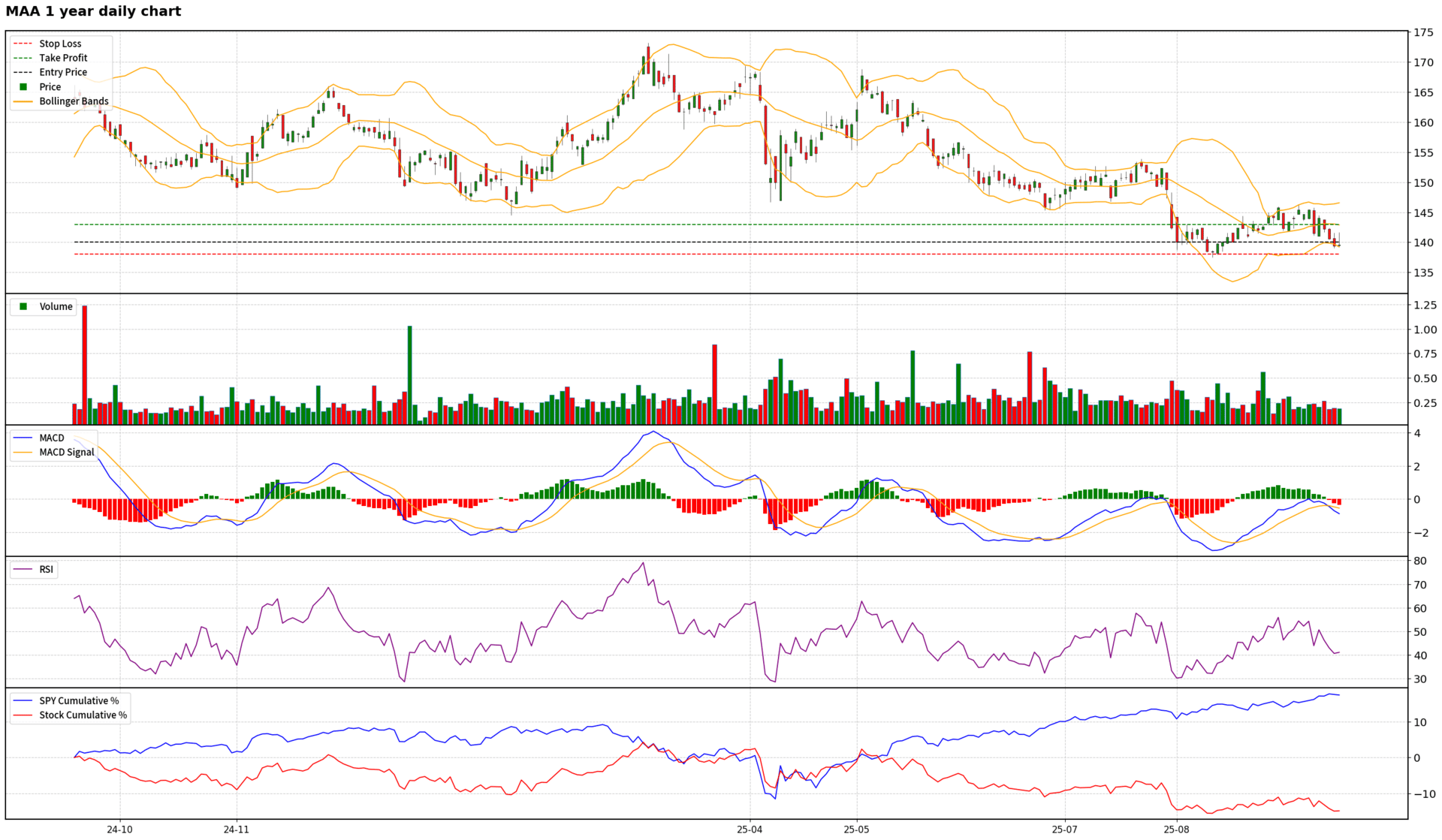Click the Take Profit legend entry
The width and height of the screenshot is (1442, 840).
click(x=63, y=58)
